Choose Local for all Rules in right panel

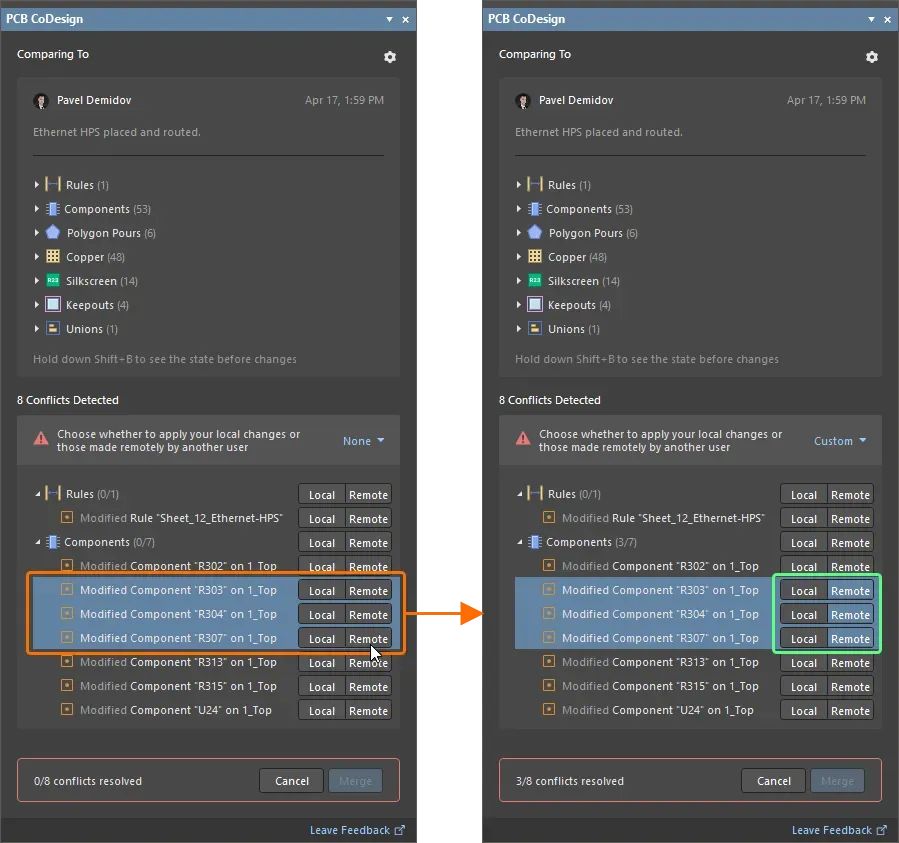[804, 494]
